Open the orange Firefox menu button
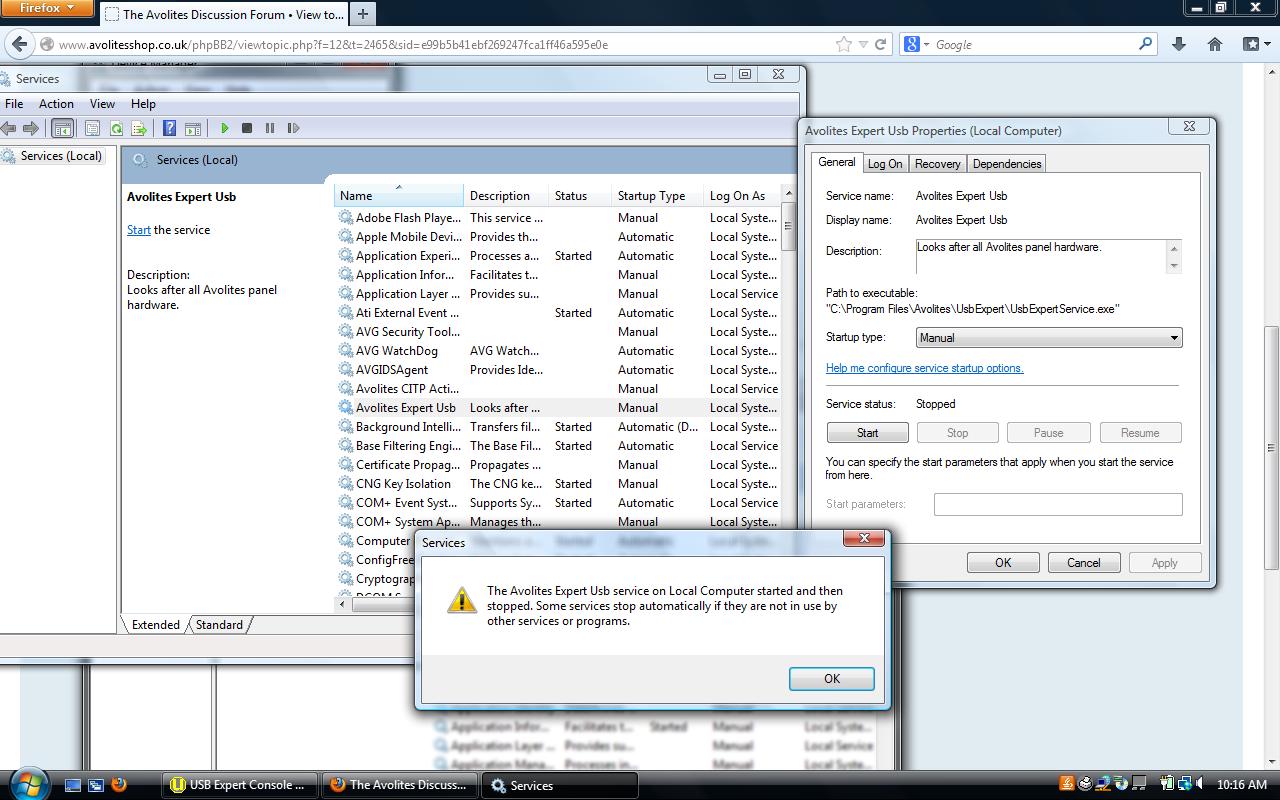Viewport: 1280px width, 800px height. 47,8
